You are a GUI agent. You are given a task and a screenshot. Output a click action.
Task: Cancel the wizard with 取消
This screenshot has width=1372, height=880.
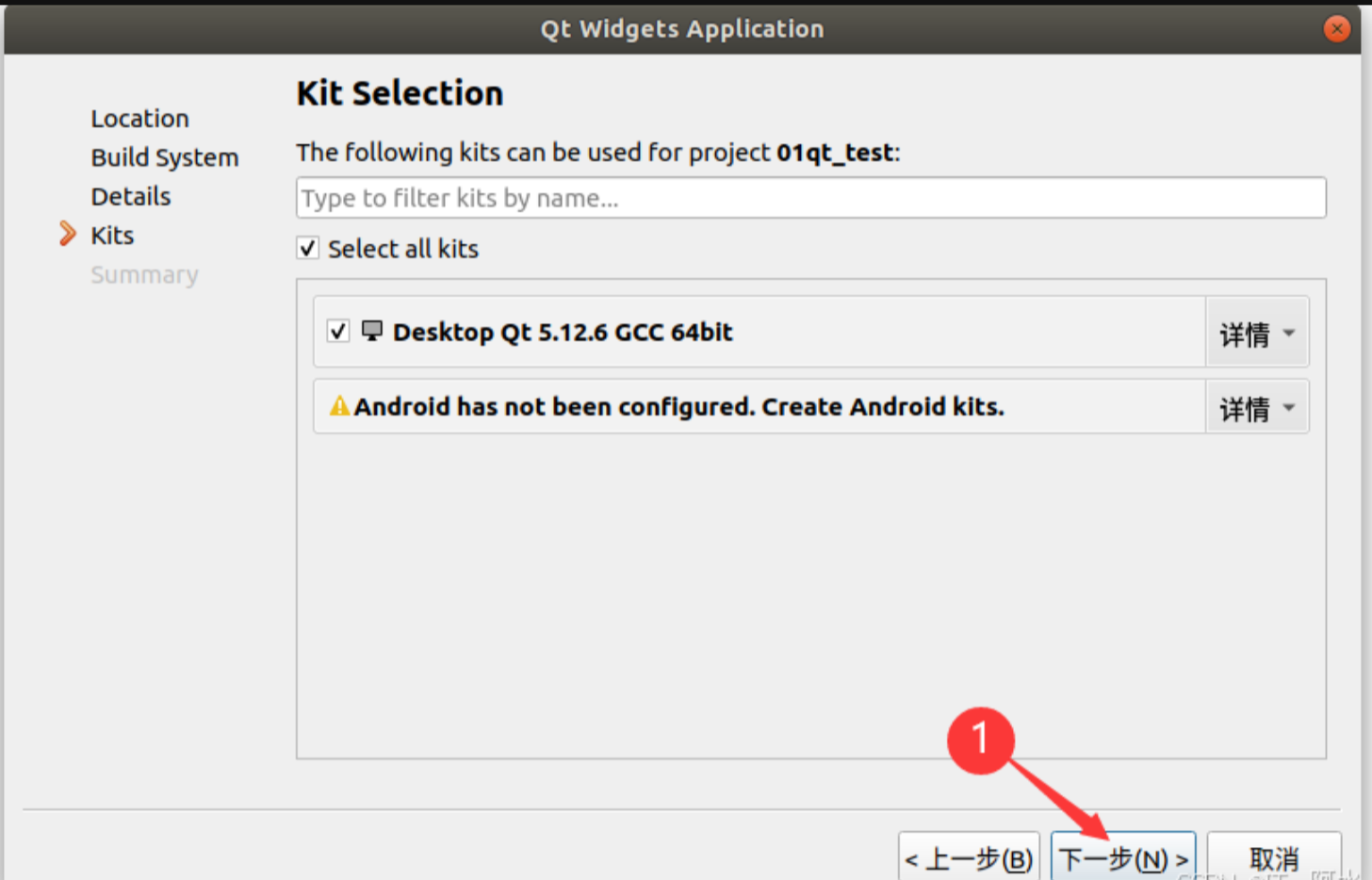point(1274,858)
